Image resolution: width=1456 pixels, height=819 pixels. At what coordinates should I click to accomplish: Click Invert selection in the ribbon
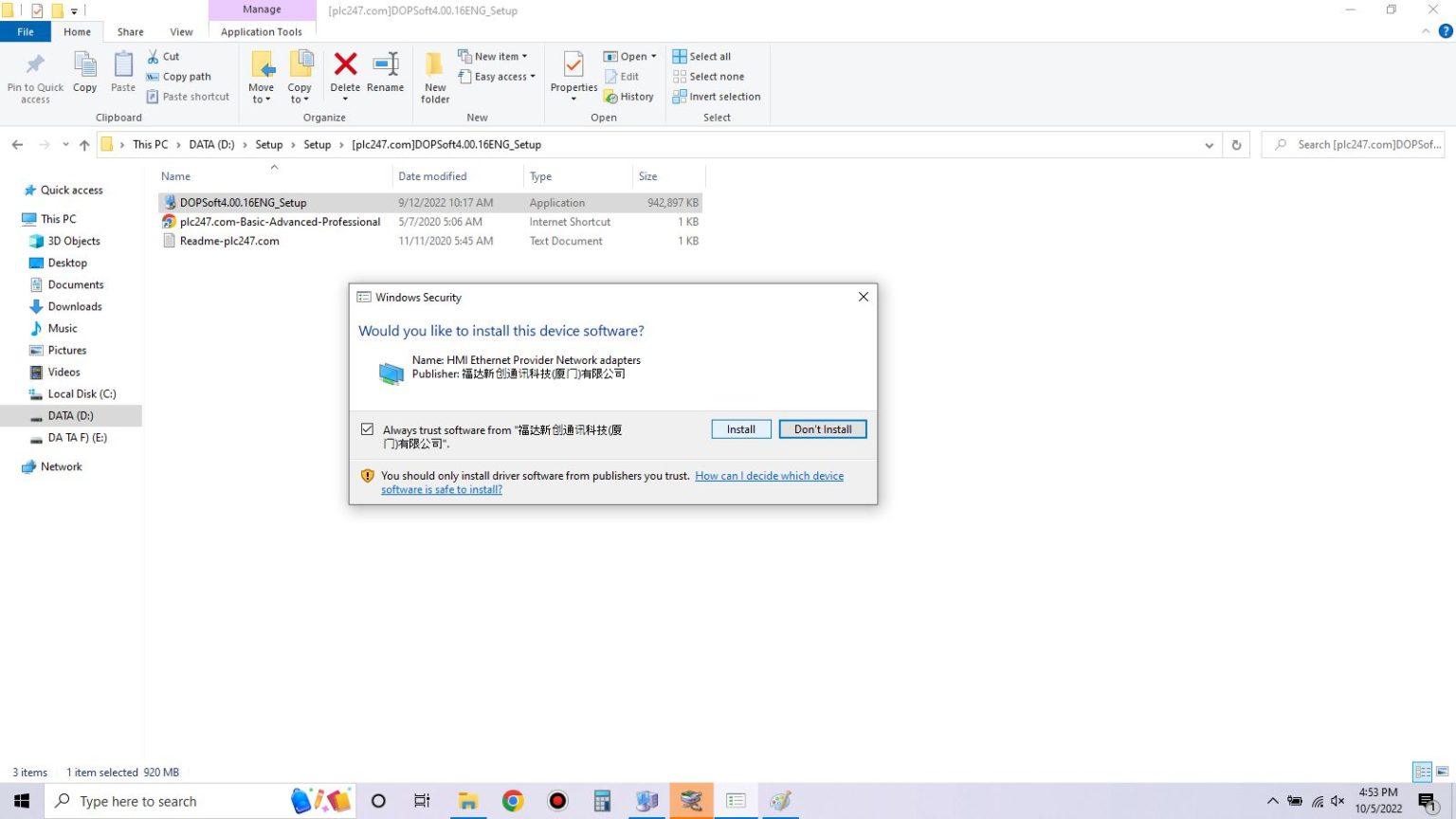pos(717,97)
